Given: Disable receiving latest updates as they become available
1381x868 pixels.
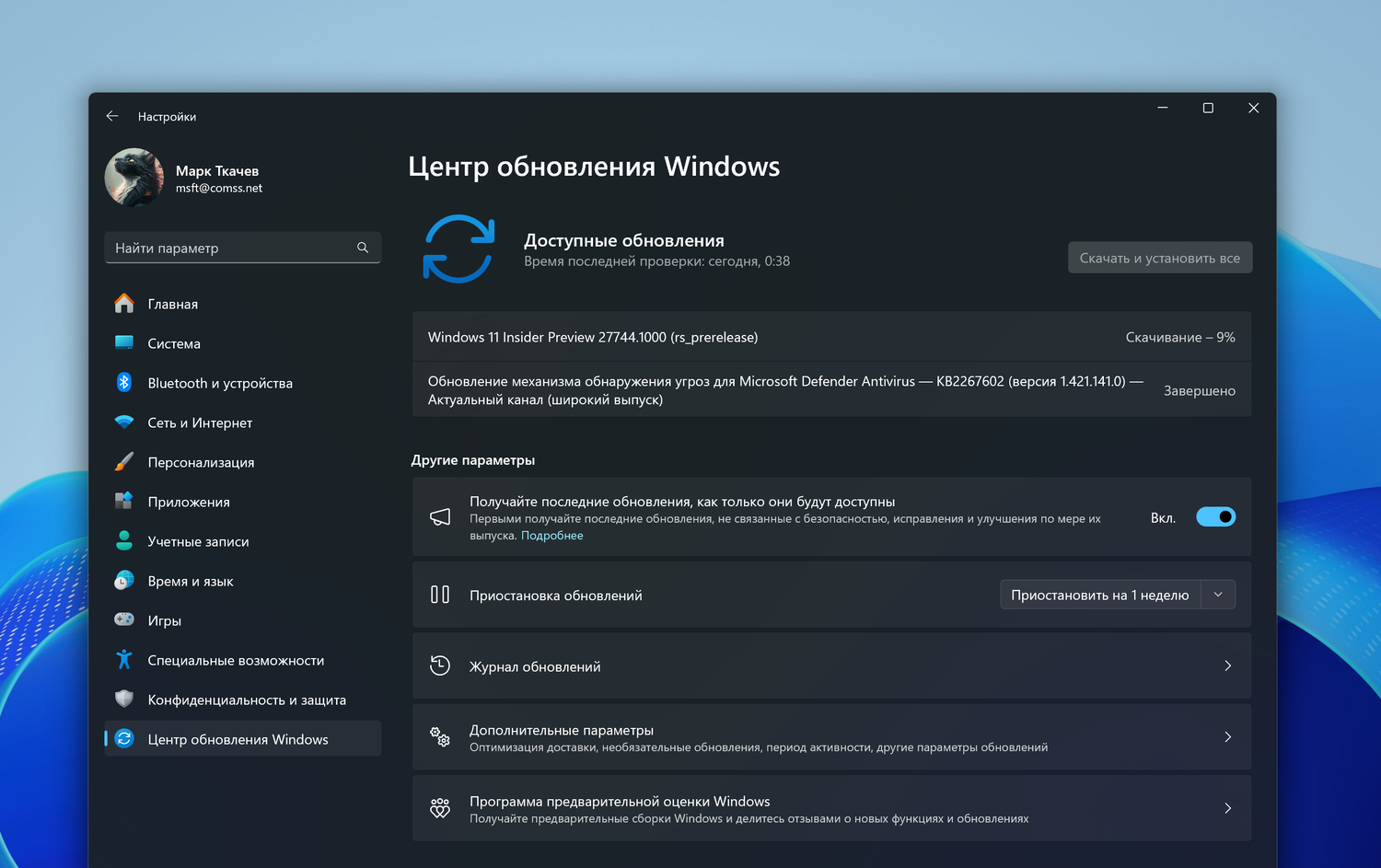Looking at the screenshot, I should (x=1215, y=516).
